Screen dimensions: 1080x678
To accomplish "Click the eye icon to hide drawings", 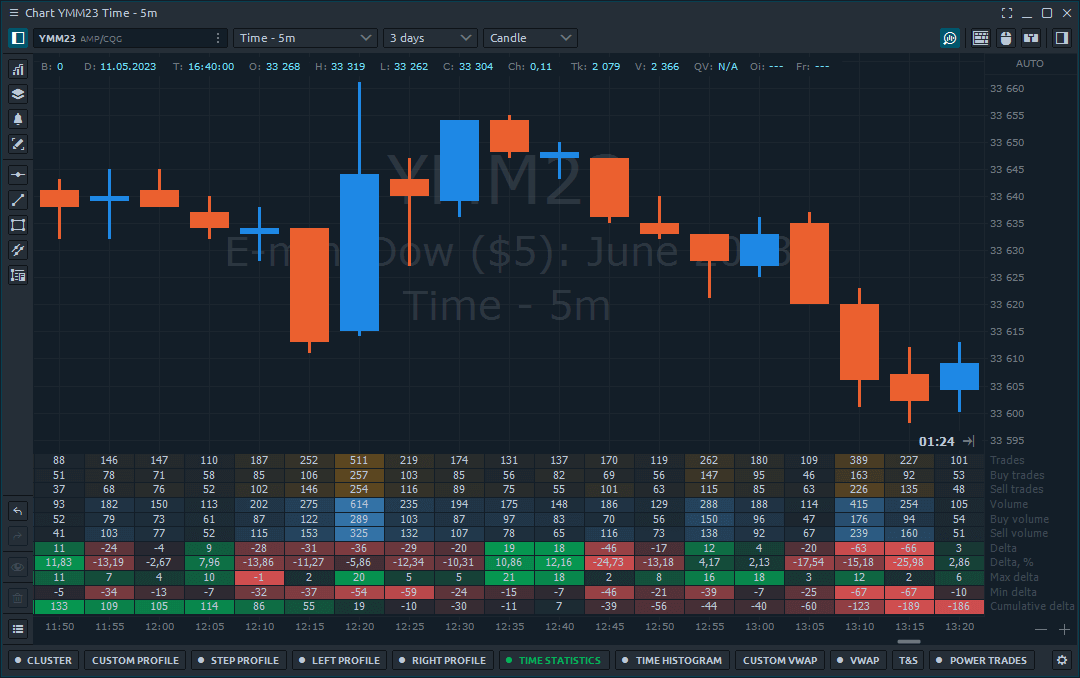I will coord(17,566).
